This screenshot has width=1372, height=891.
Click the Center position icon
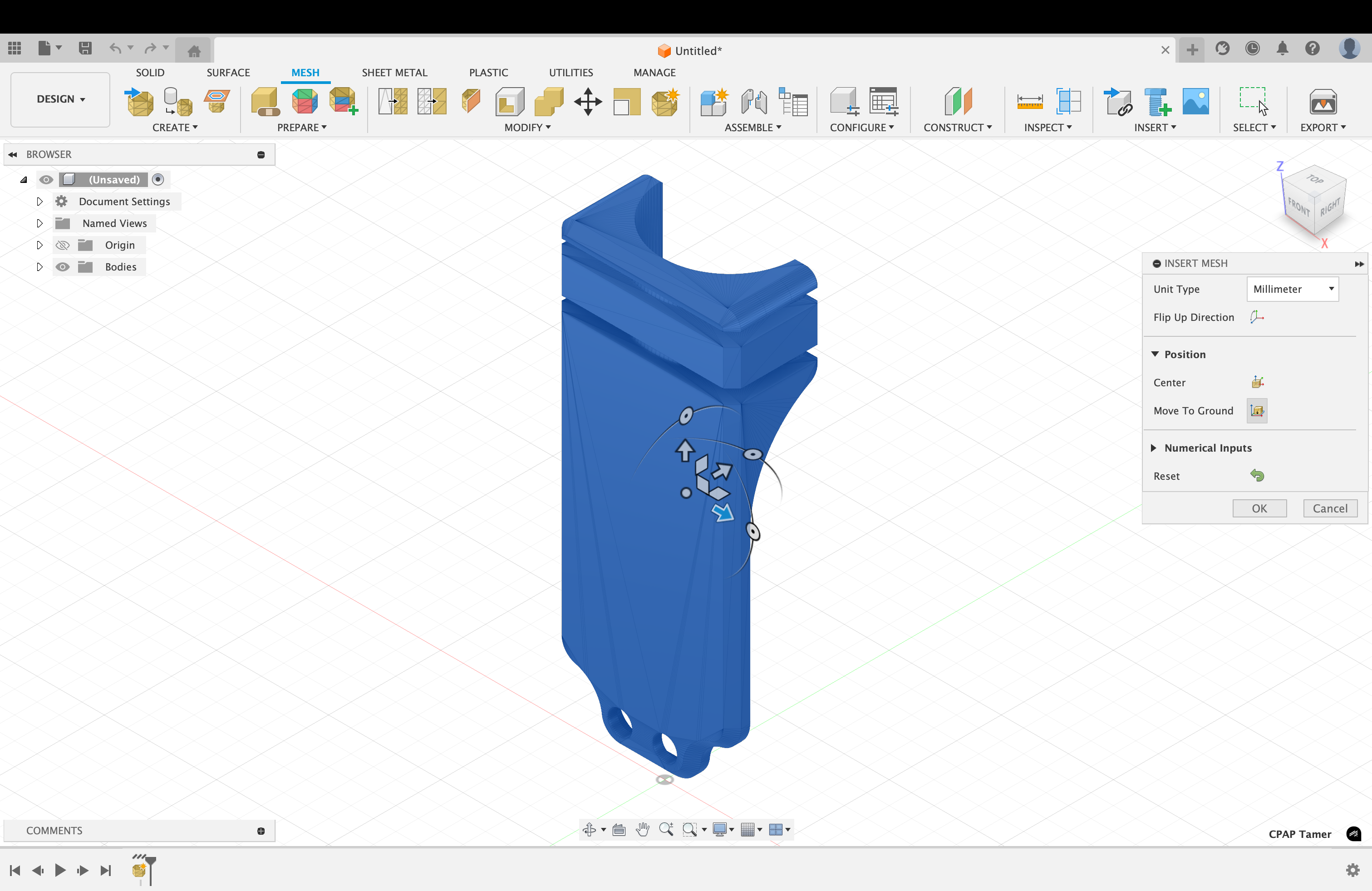tap(1257, 382)
